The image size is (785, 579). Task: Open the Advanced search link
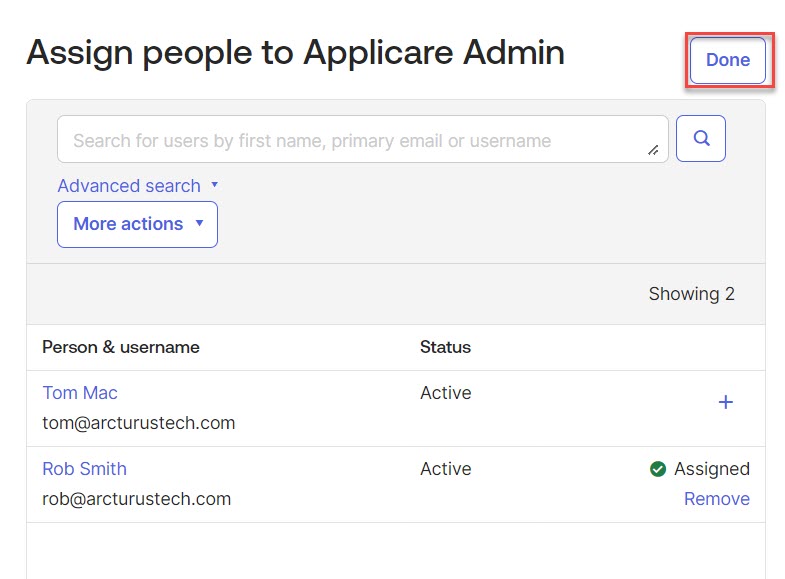(x=129, y=186)
